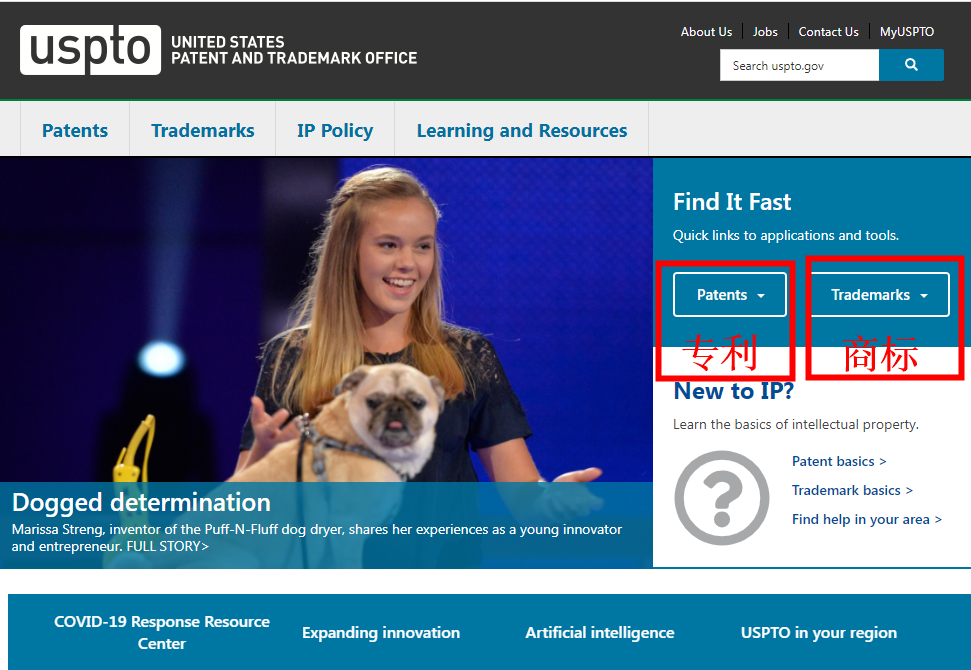
Task: Type in the Search uspto.gov field
Action: [x=798, y=65]
